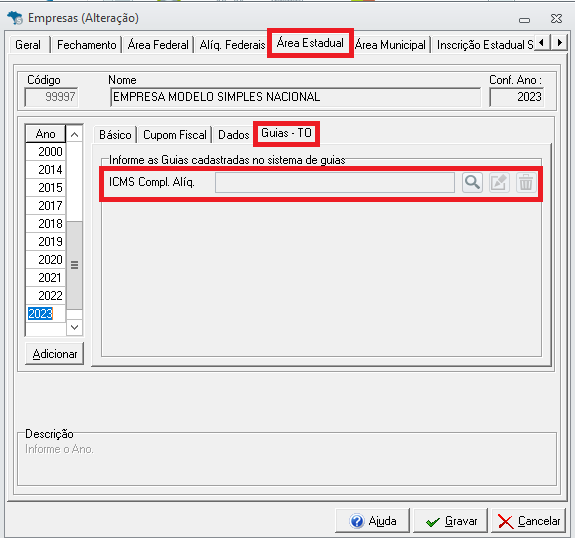Screen dimensions: 575x538
Task: Select the Guias - TO subtab
Action: click(x=286, y=133)
